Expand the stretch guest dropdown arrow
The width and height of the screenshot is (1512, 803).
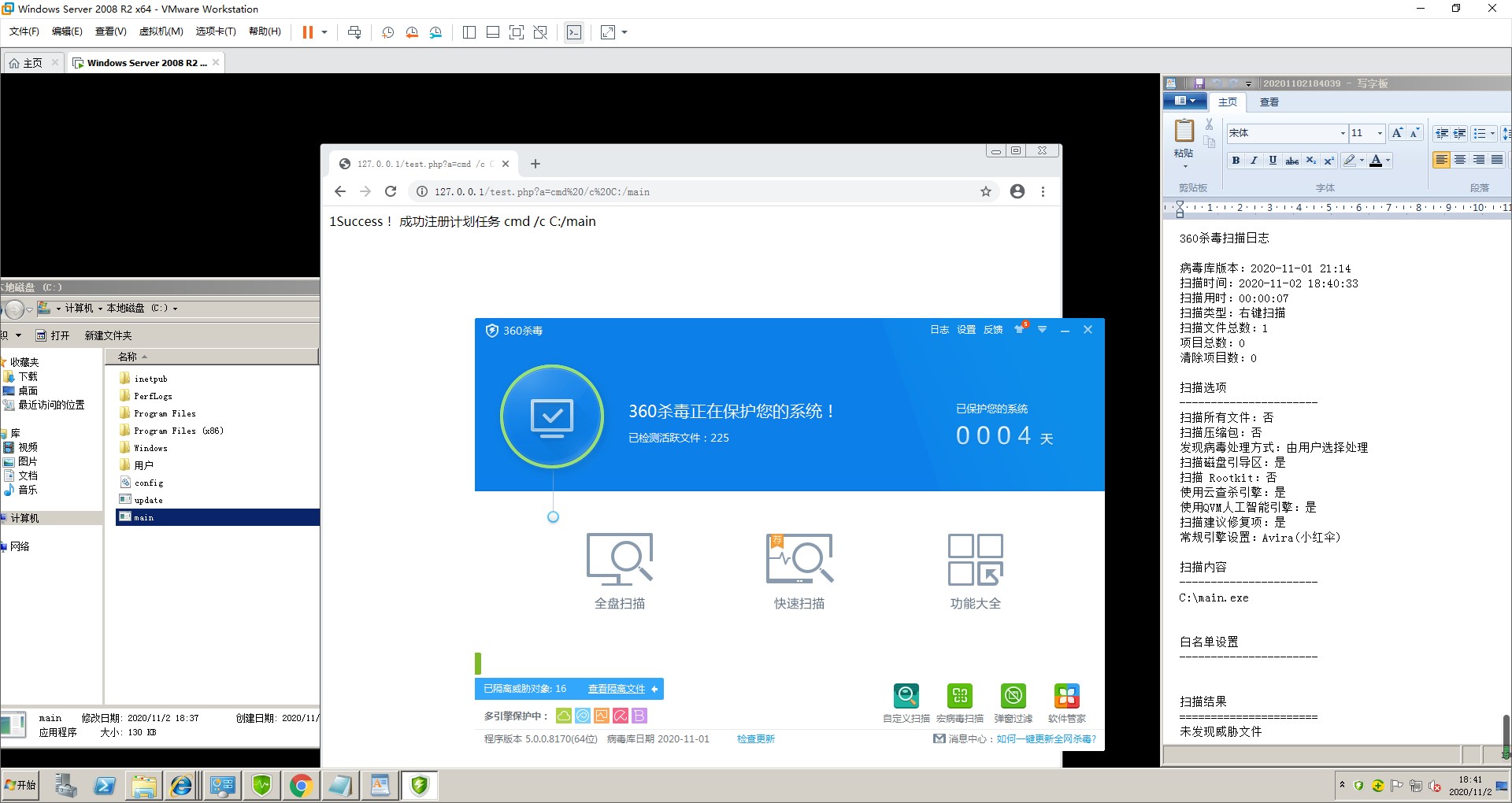pos(624,32)
